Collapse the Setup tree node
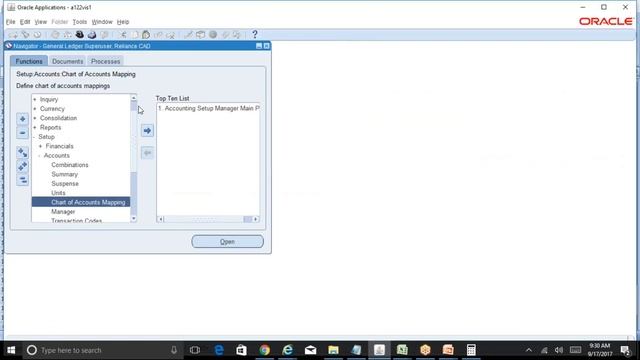640x360 pixels. click(34, 137)
